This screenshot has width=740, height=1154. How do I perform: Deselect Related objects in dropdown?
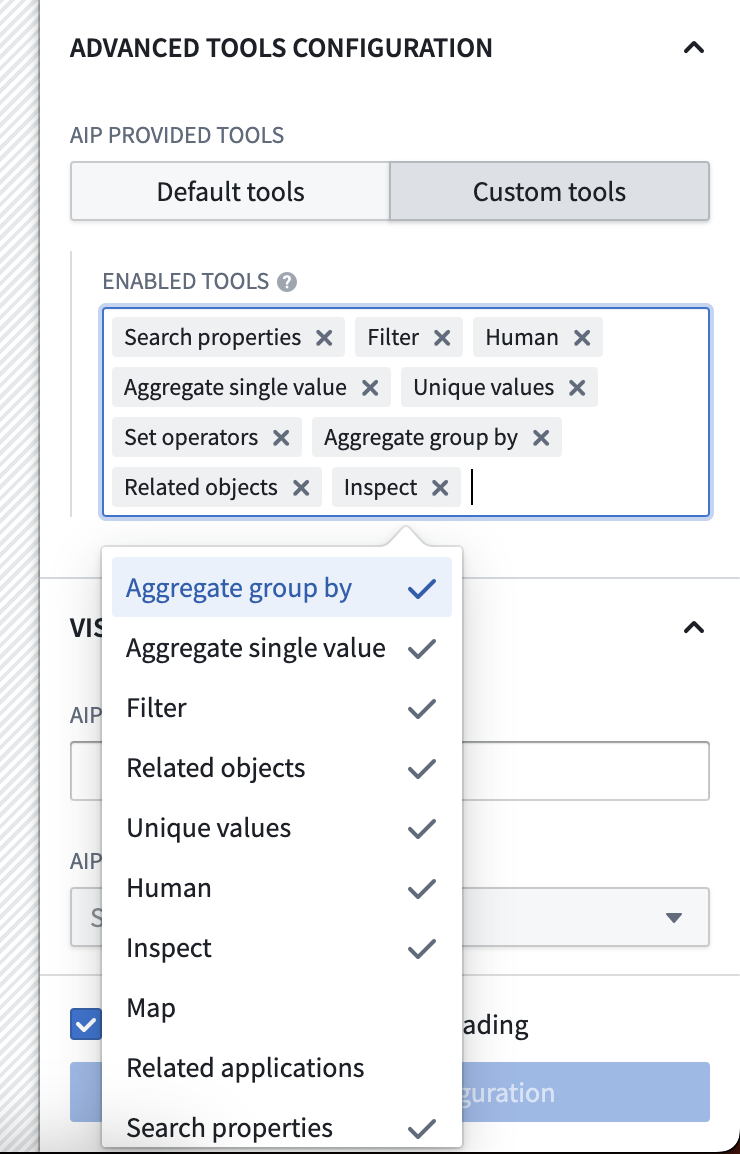[x=281, y=768]
